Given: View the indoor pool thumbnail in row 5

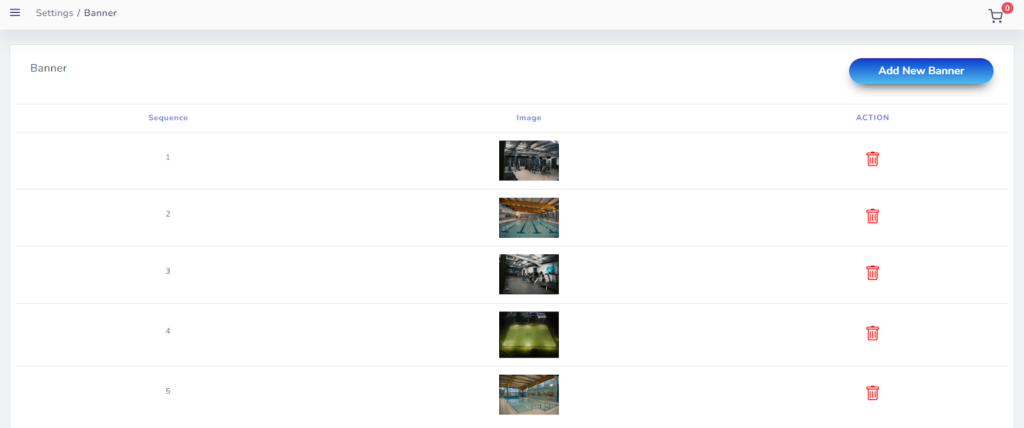Looking at the screenshot, I should pyautogui.click(x=528, y=394).
